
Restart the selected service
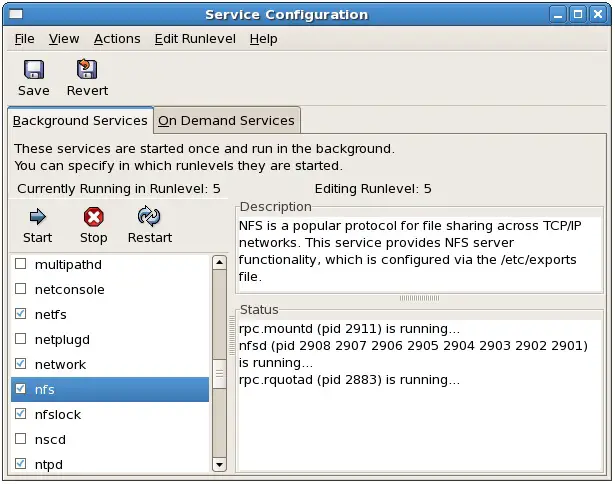point(150,217)
